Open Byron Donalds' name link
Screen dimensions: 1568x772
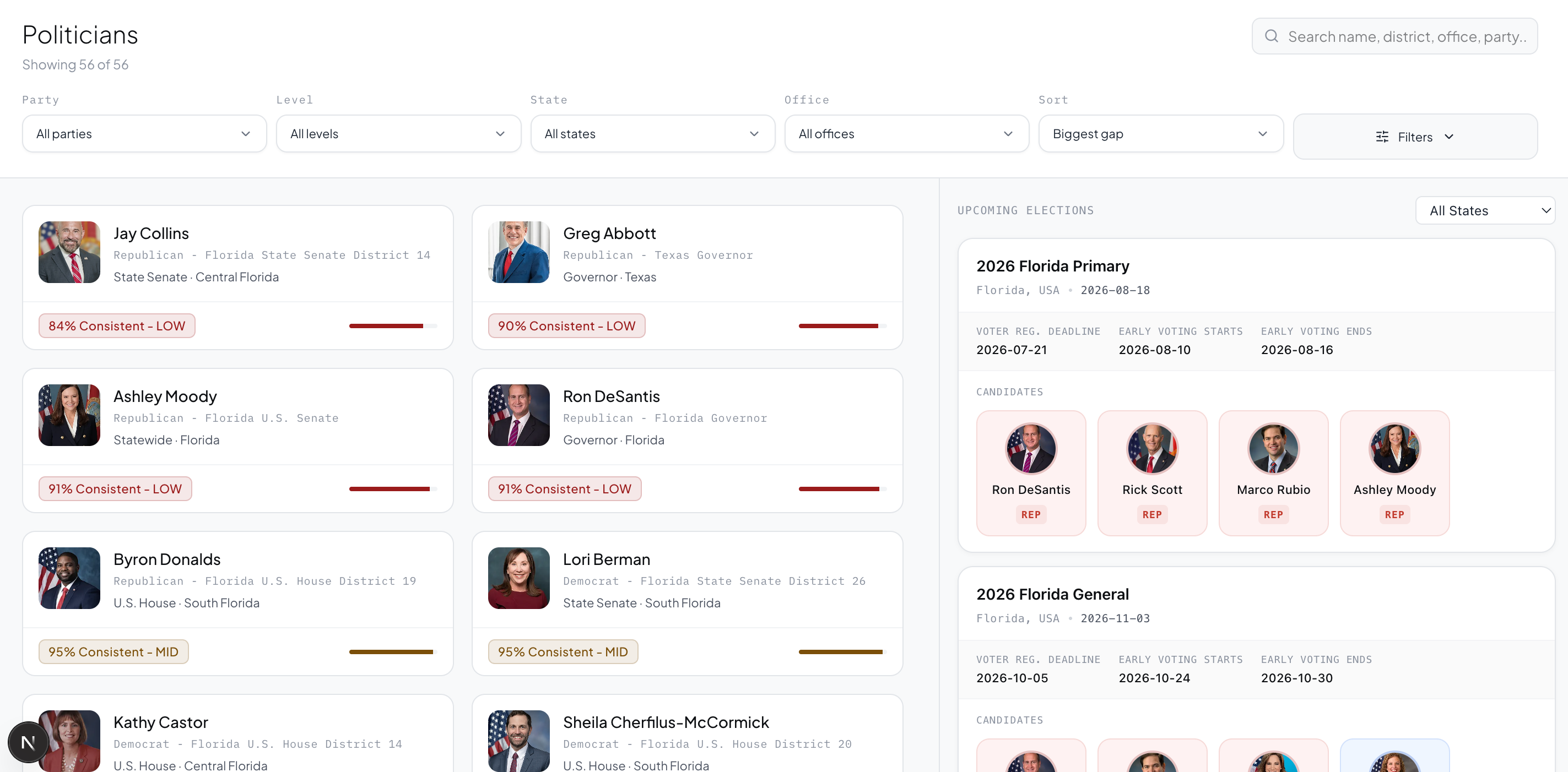167,559
